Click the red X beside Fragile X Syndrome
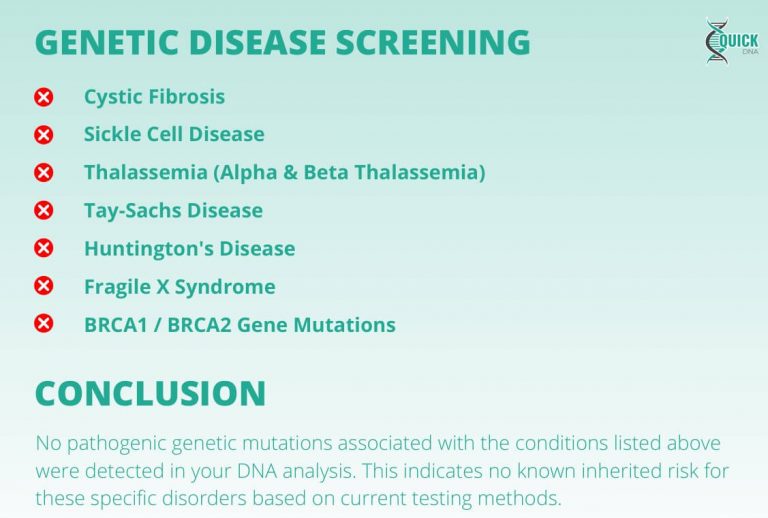The image size is (768, 518). (44, 286)
